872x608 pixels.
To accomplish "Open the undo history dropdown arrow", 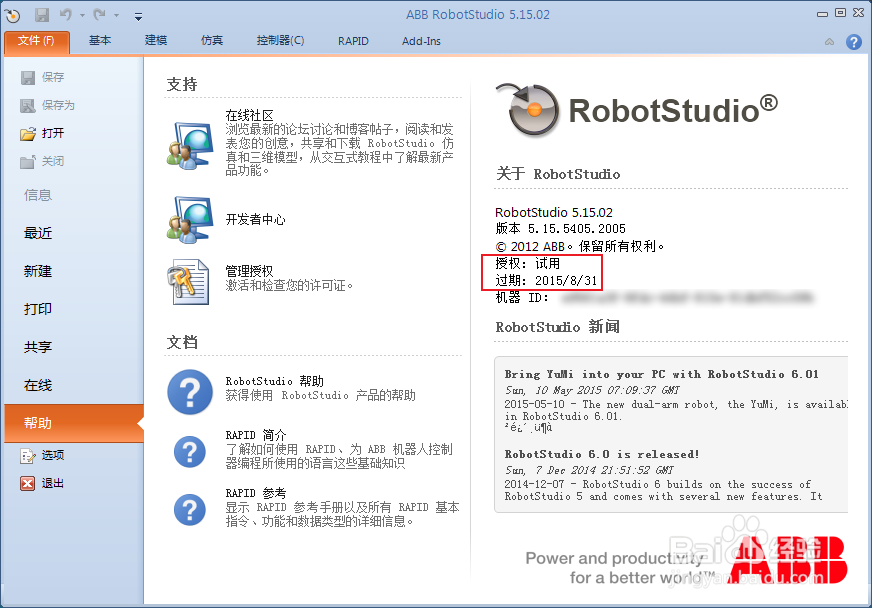I will pyautogui.click(x=82, y=16).
